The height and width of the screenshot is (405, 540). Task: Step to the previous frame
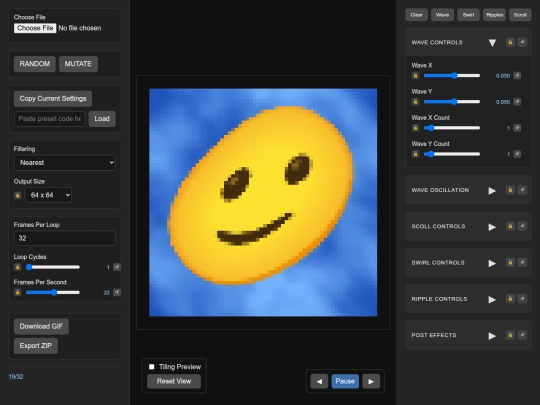(319, 381)
